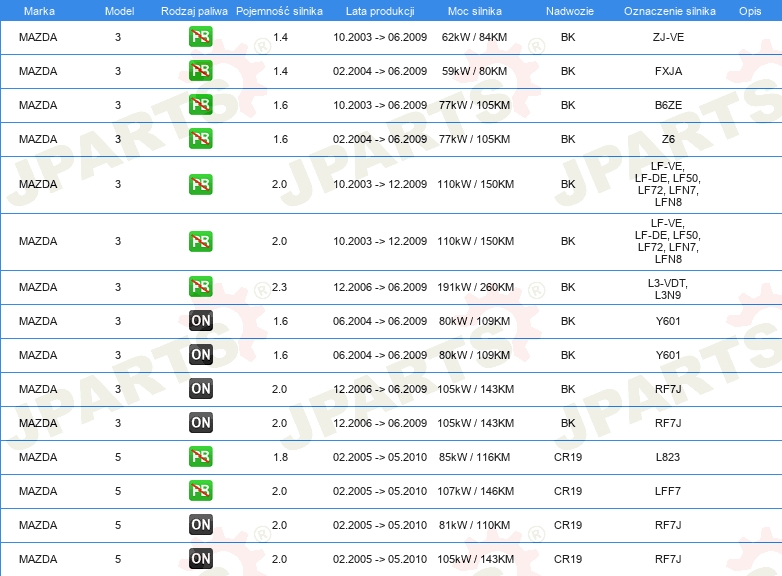Click engine code Z6
This screenshot has height=576, width=782.
pyautogui.click(x=668, y=139)
